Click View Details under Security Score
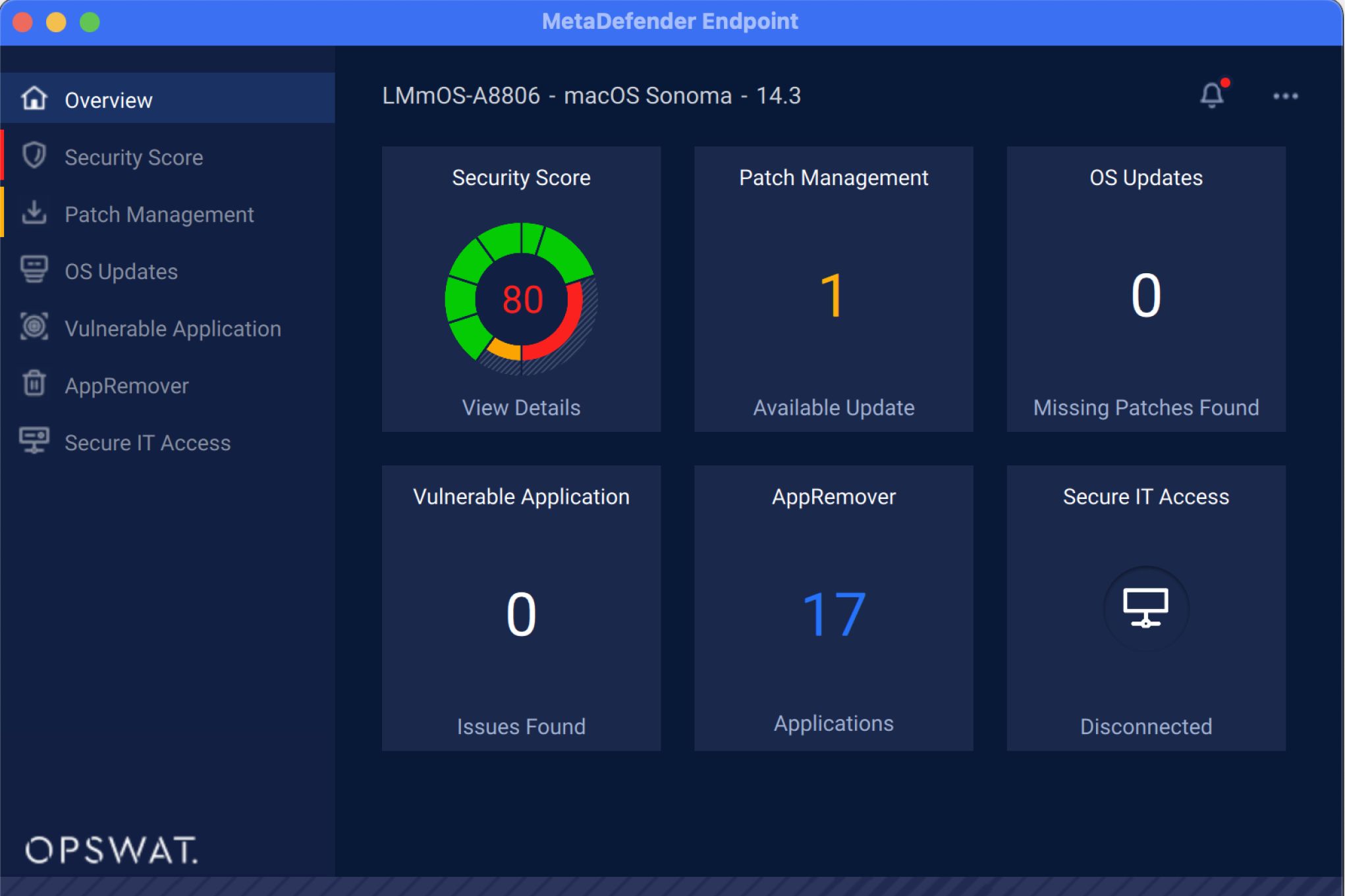Image resolution: width=1345 pixels, height=896 pixels. click(521, 408)
